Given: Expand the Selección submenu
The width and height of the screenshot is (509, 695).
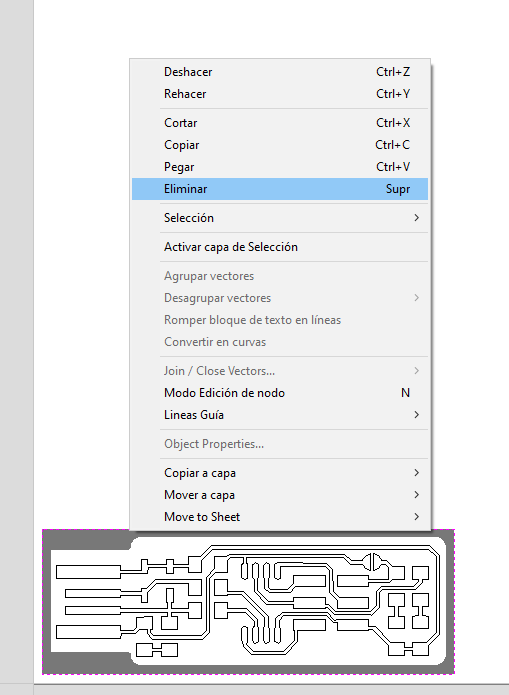Looking at the screenshot, I should pos(280,218).
